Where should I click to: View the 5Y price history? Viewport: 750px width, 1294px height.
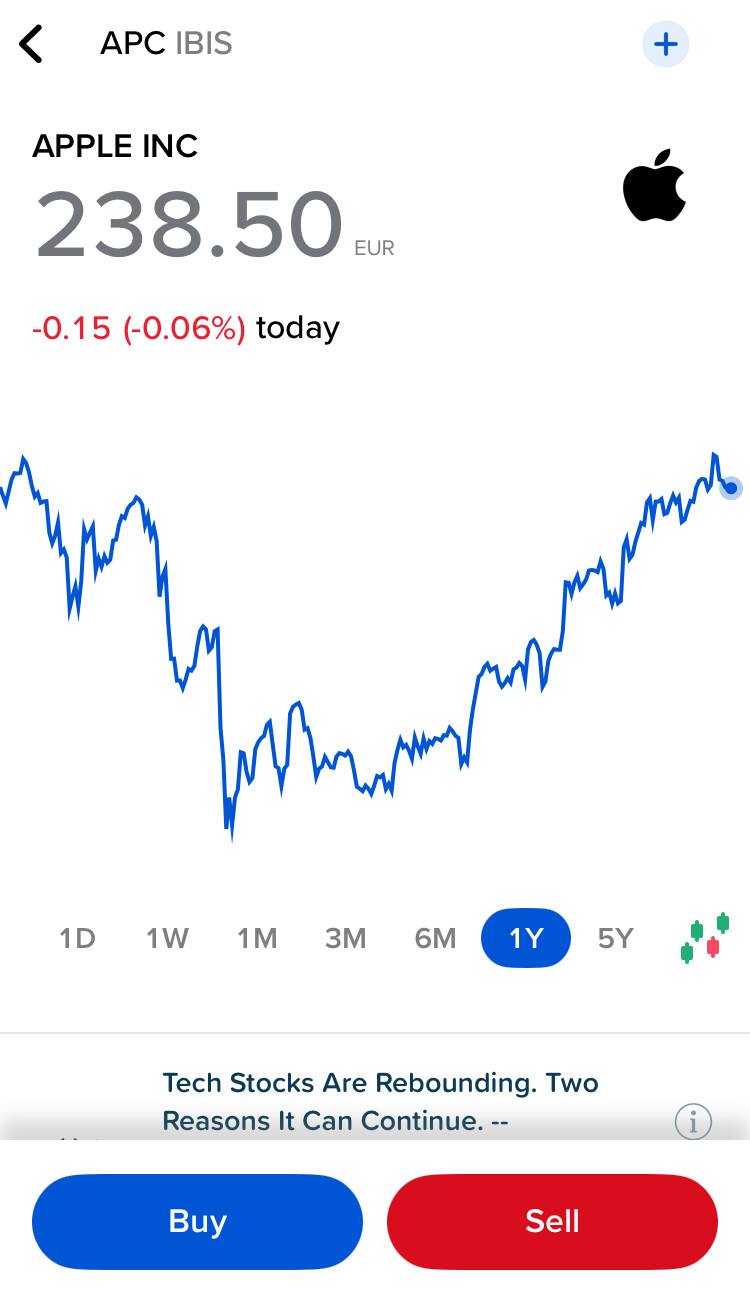616,939
